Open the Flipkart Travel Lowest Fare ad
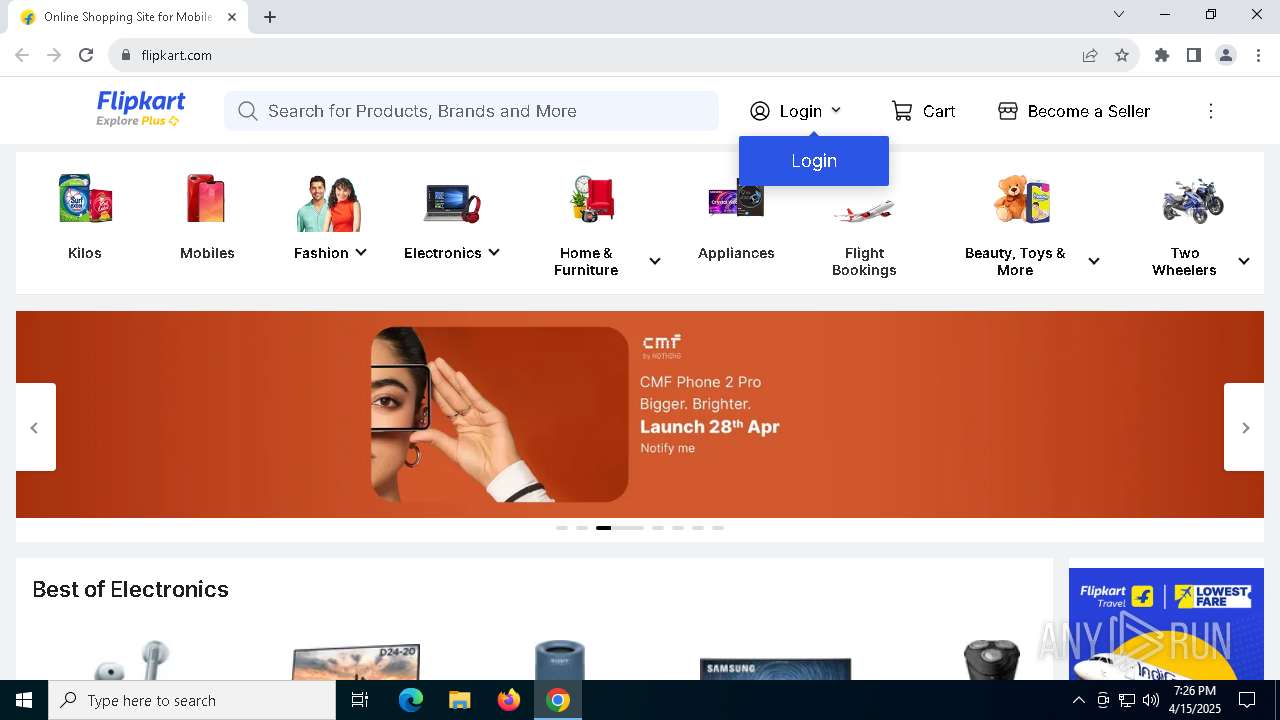The width and height of the screenshot is (1280, 720). [1166, 624]
